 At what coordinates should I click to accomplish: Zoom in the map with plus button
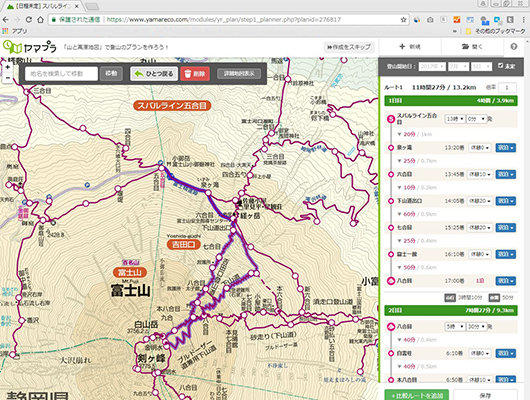pos(7,67)
